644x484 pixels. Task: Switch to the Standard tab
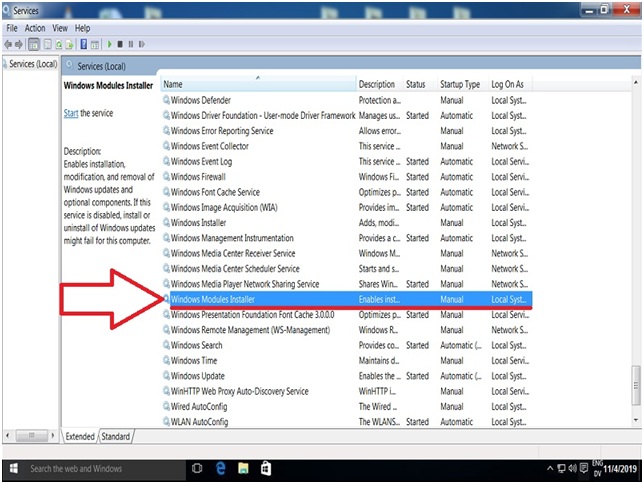[116, 436]
